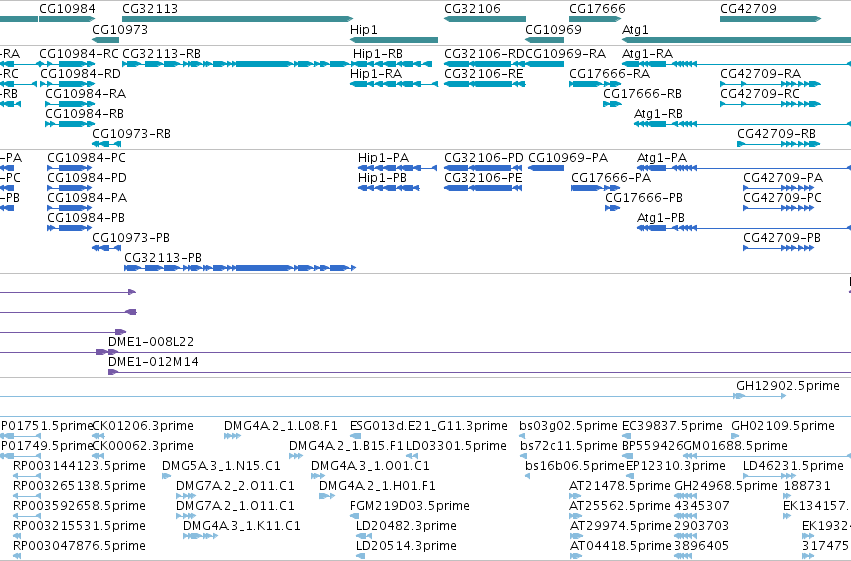Click the CK01206.3prime EST label
Screen dimensions: 851x561
(x=143, y=426)
